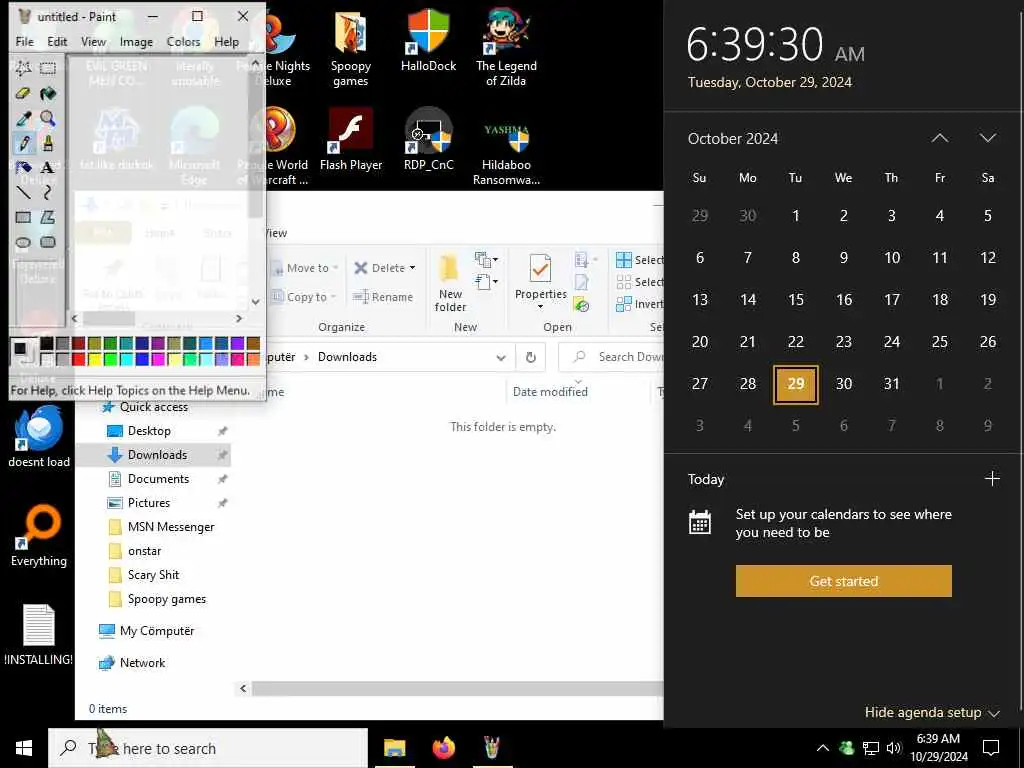
Task: Pick the black color in Paint palette
Action: 46,344
